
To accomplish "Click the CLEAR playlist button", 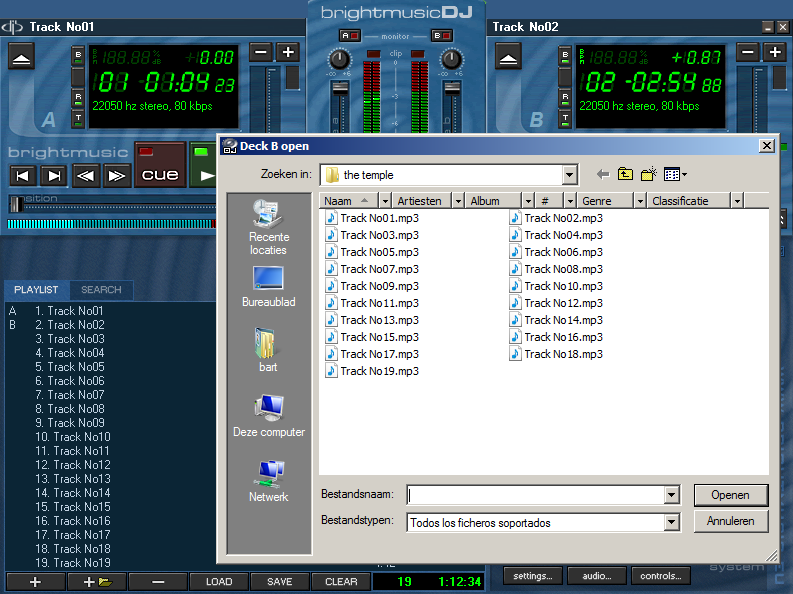I will tap(341, 582).
